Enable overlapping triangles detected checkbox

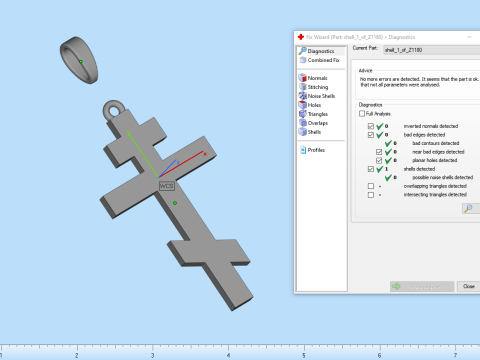click(x=371, y=186)
